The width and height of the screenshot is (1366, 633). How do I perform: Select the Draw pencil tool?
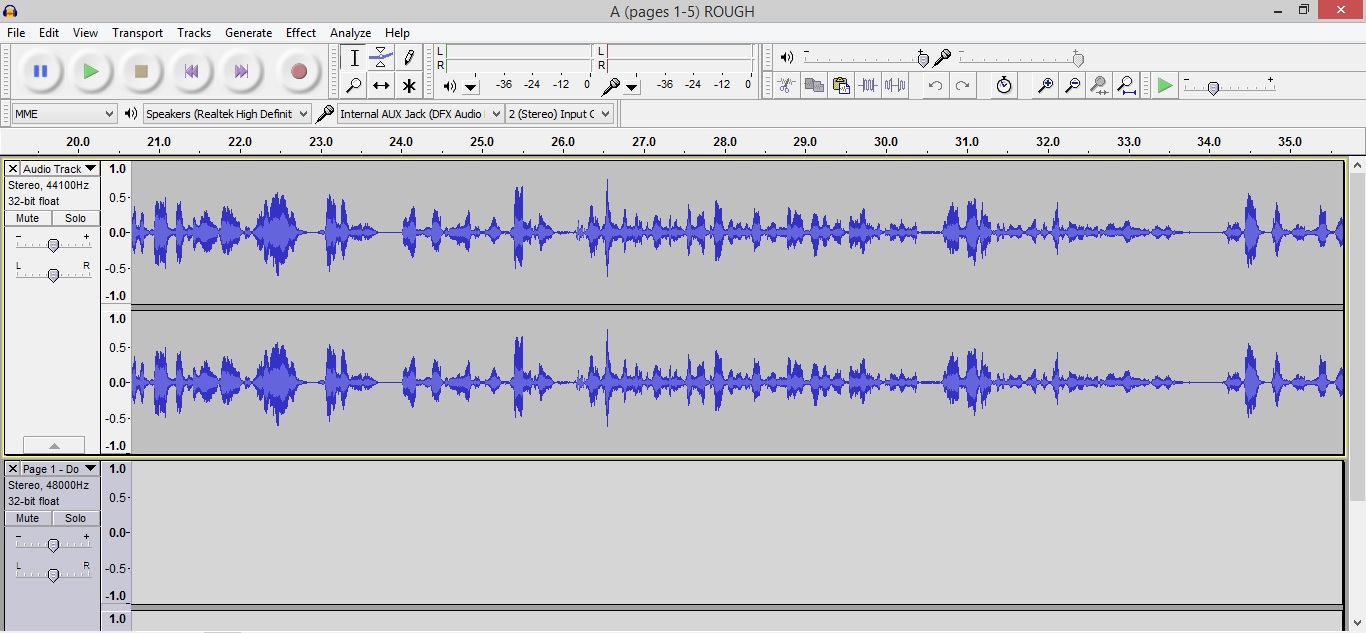(408, 58)
